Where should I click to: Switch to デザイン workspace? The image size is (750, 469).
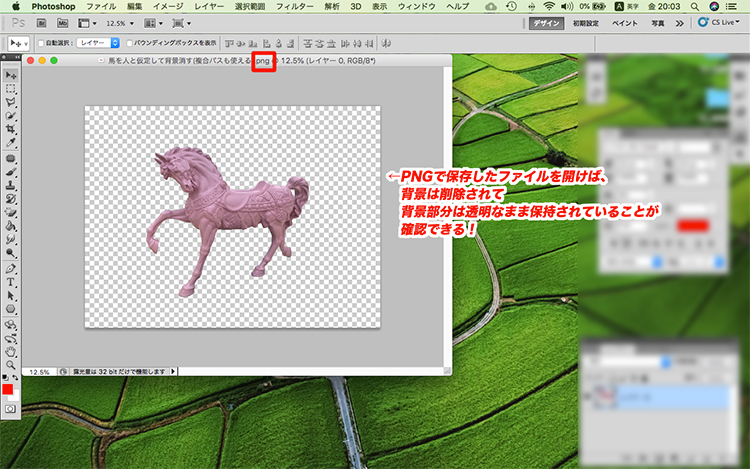click(547, 23)
